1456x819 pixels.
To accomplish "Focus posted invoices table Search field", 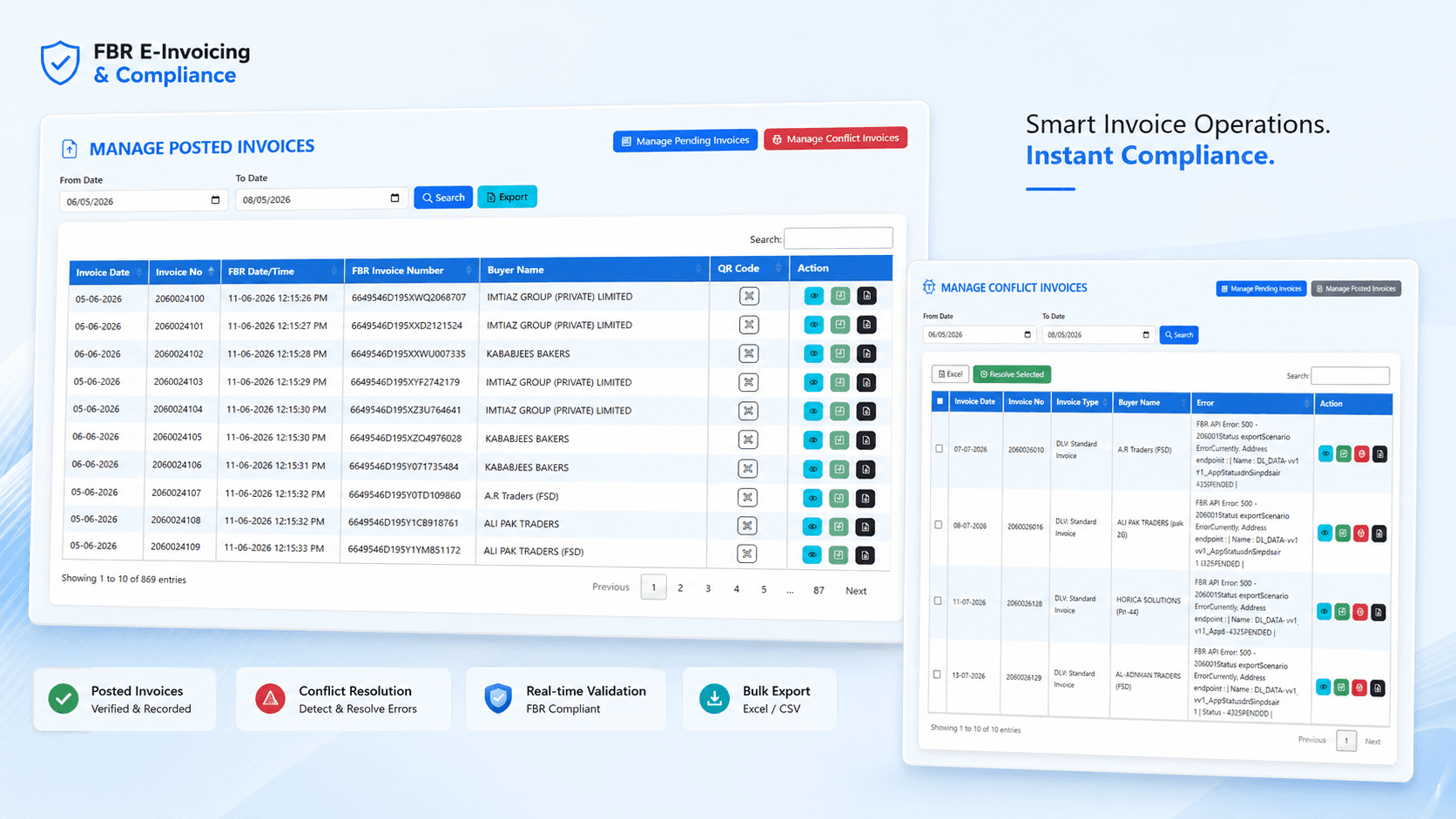I will pyautogui.click(x=838, y=238).
